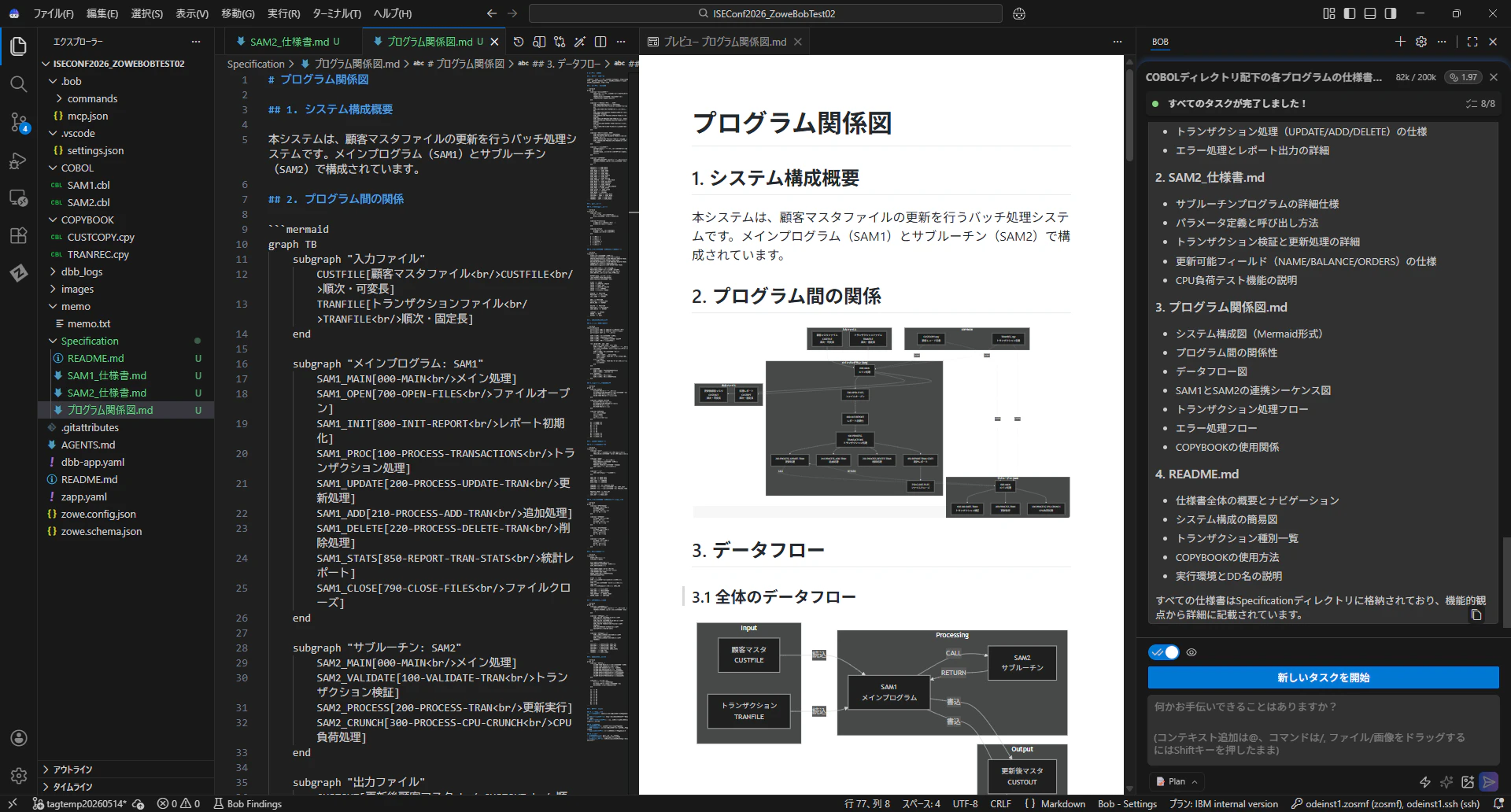1511x812 pixels.
Task: Toggle the primary side bar layout icon
Action: (x=1350, y=13)
